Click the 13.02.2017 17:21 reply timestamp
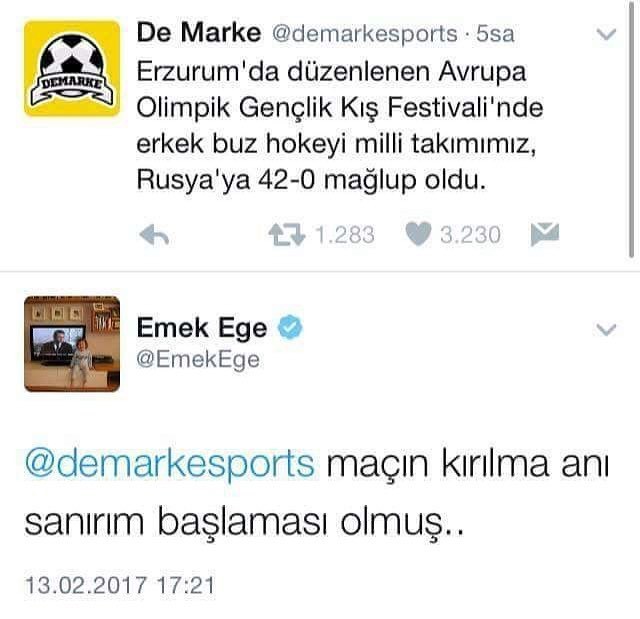Image resolution: width=640 pixels, height=619 pixels. point(120,585)
